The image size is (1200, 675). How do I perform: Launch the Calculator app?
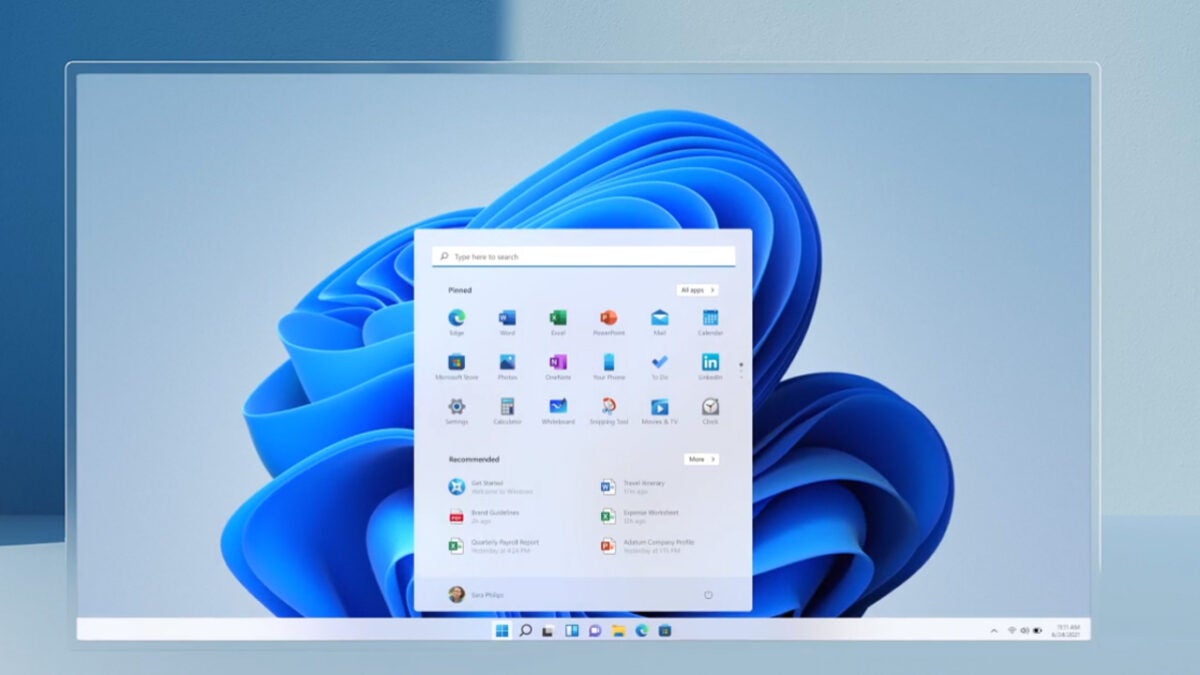(x=507, y=410)
